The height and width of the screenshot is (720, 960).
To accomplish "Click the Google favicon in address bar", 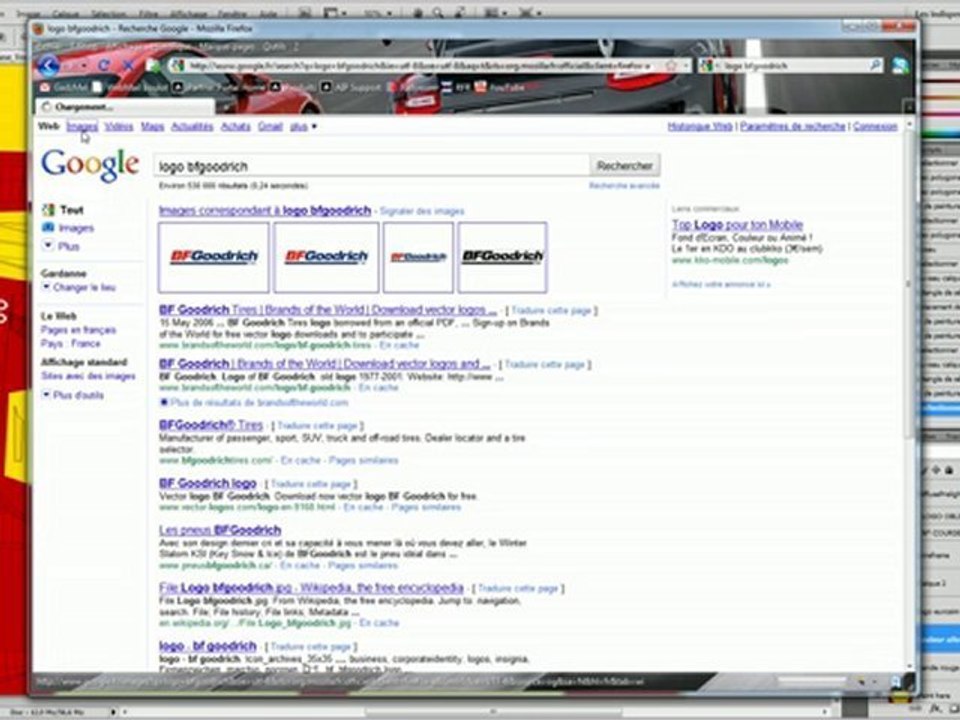I will 178,66.
